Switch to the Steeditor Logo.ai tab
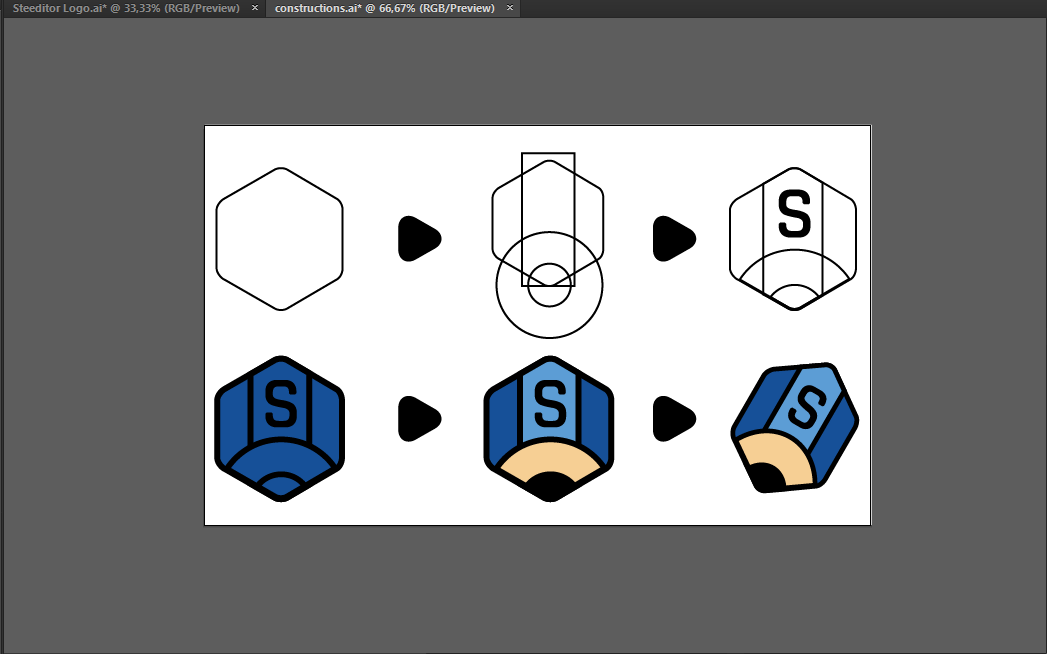This screenshot has height=654, width=1047. coord(126,9)
